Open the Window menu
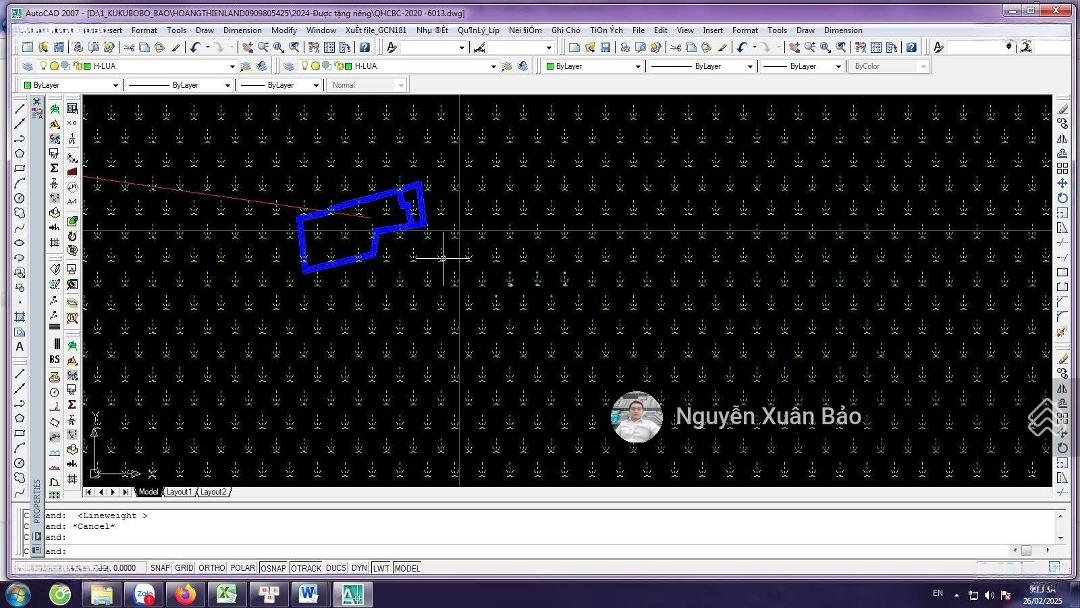The height and width of the screenshot is (608, 1080). point(321,30)
